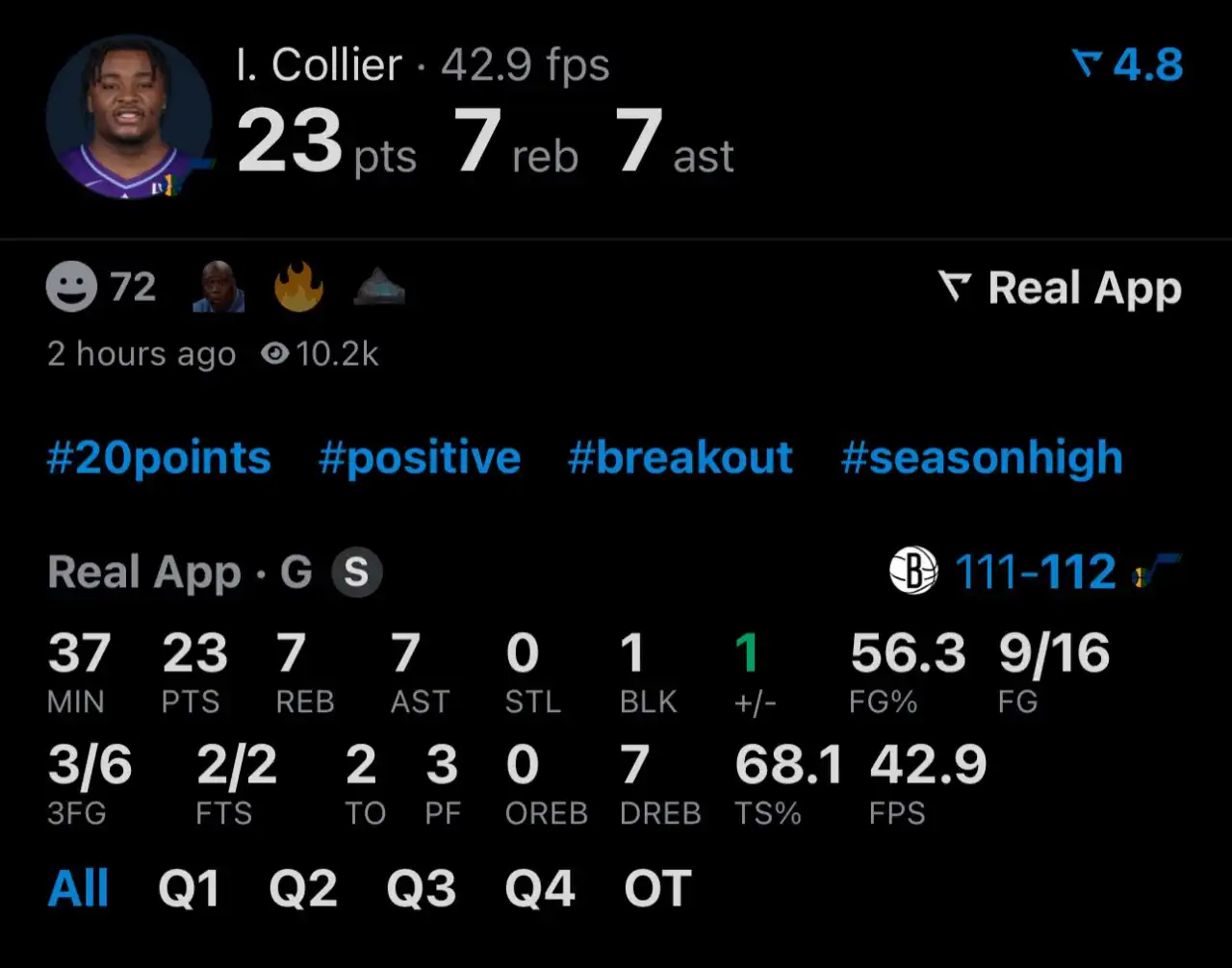The image size is (1232, 968).
Task: Tap the smiley reaction icon
Action: (x=72, y=288)
